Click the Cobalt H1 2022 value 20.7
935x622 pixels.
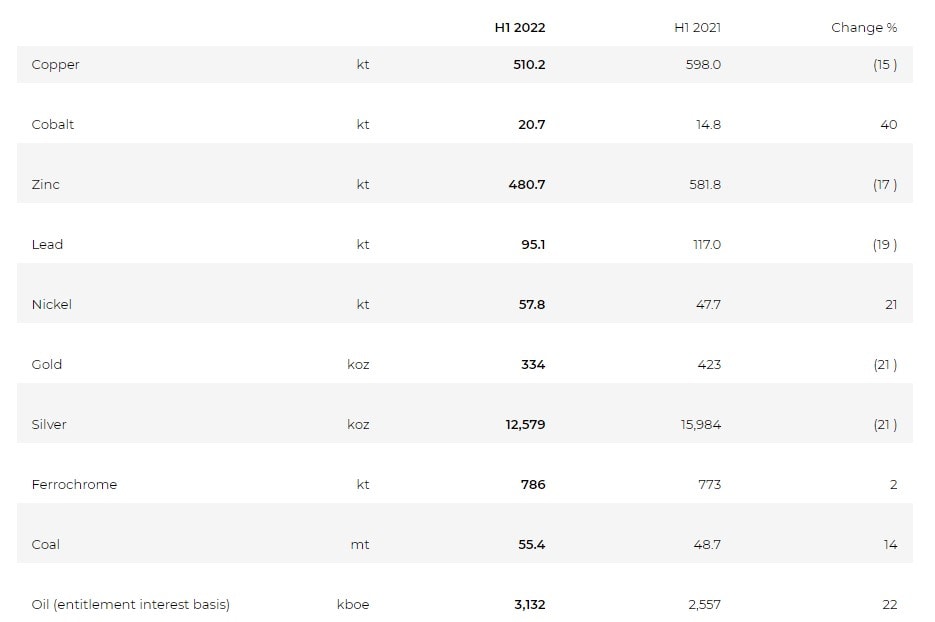[x=531, y=125]
